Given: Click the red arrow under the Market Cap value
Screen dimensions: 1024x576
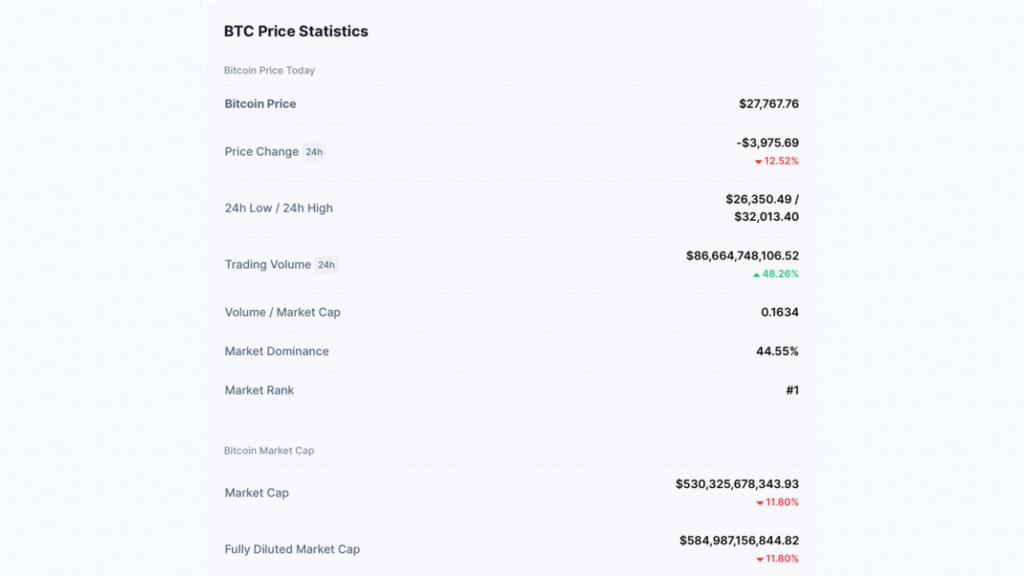Looking at the screenshot, I should tap(760, 503).
